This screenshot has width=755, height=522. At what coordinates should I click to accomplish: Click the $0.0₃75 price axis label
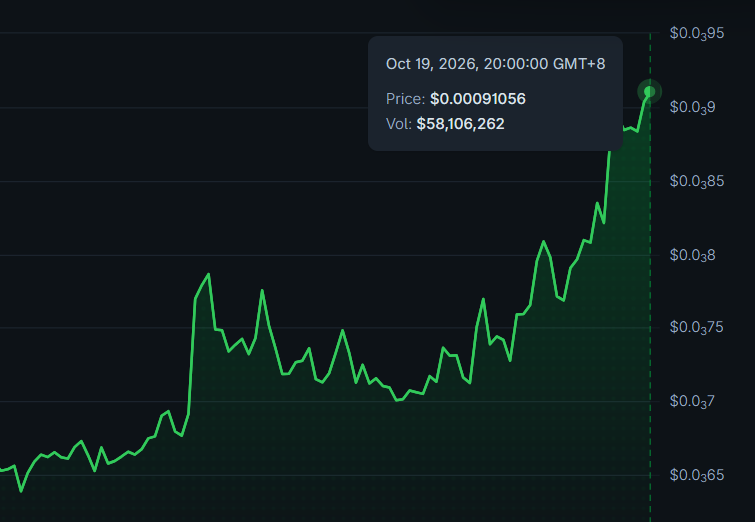pos(697,327)
